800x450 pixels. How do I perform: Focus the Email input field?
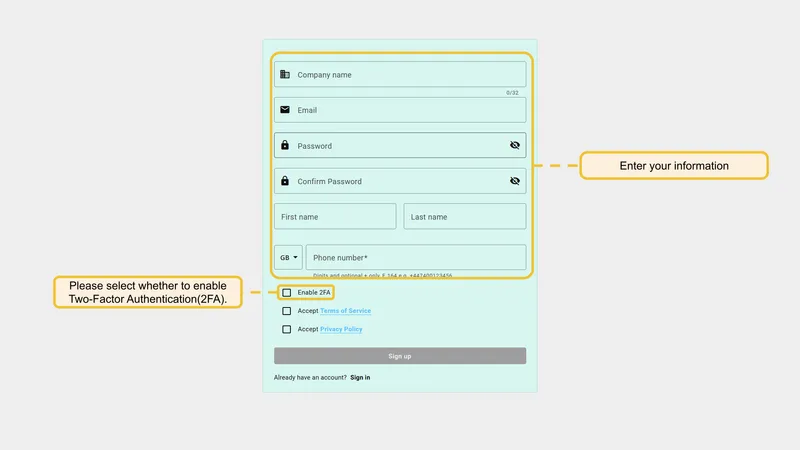click(400, 110)
